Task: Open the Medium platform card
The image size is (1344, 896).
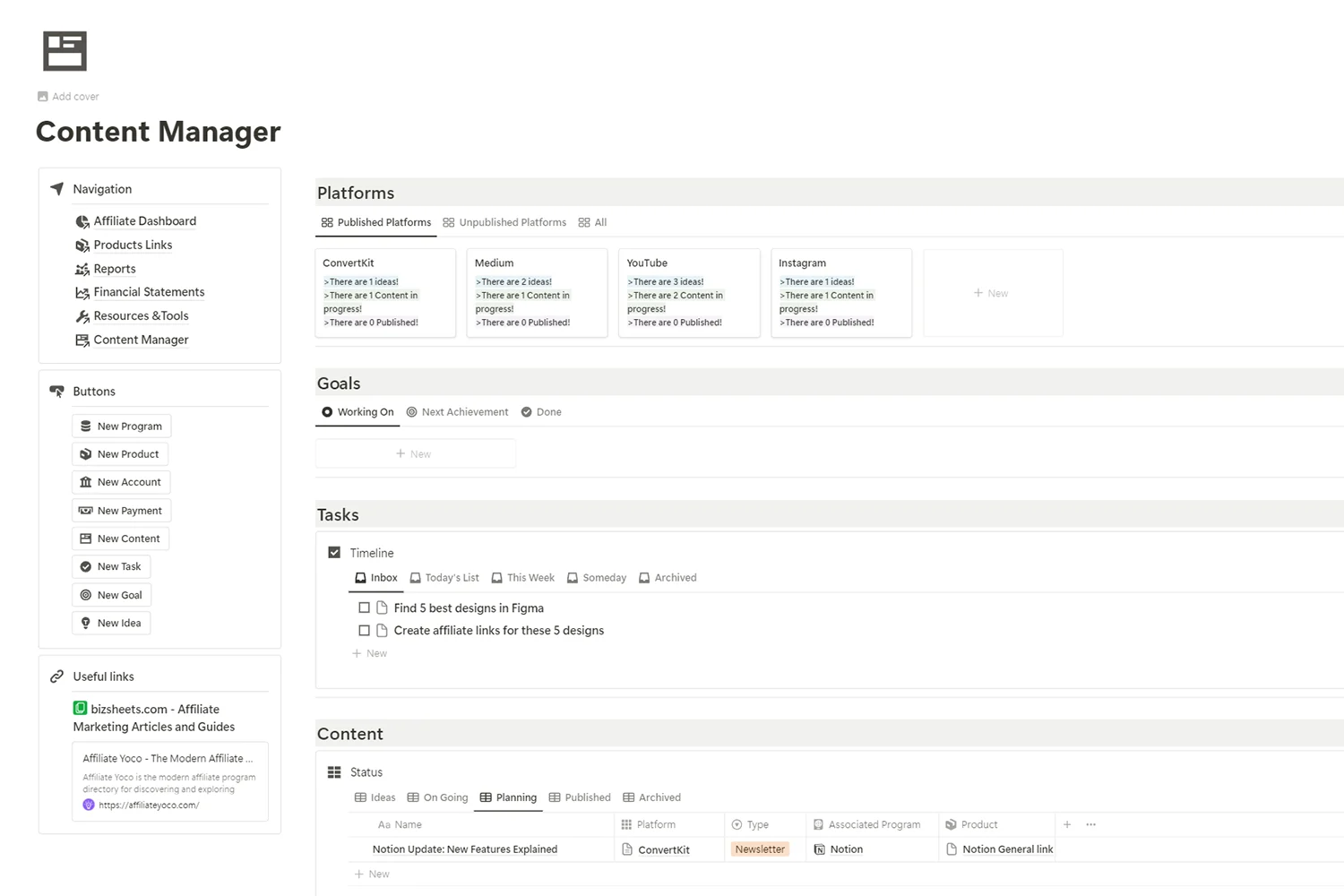Action: (x=538, y=293)
